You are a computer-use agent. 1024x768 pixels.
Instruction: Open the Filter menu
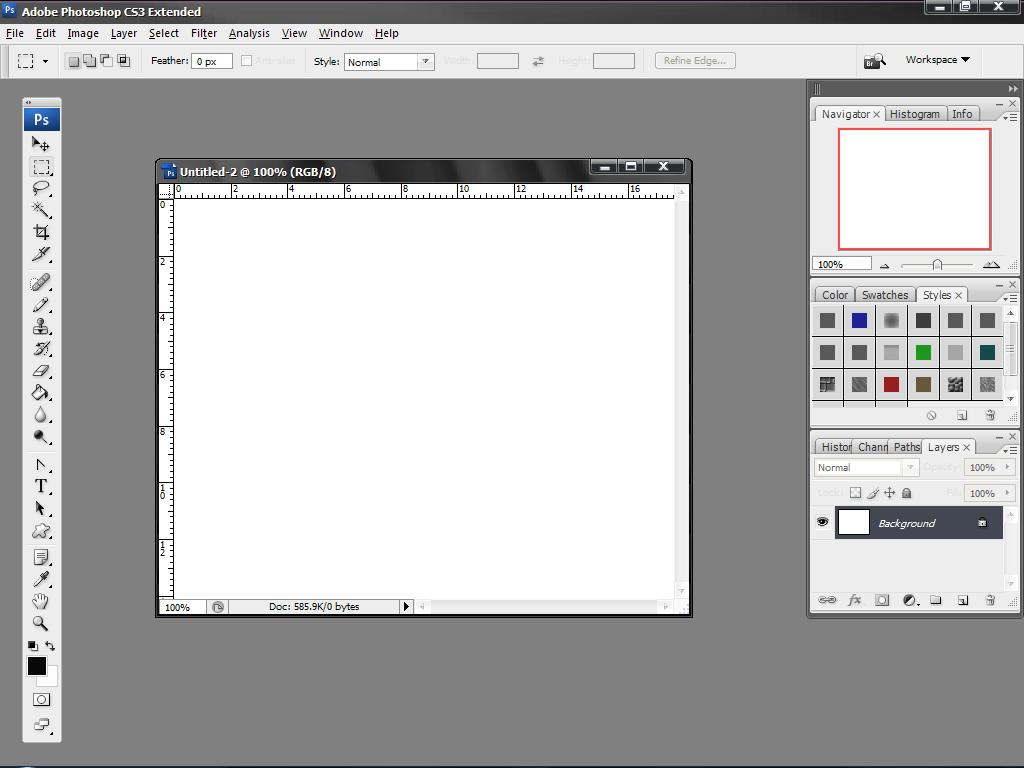click(x=204, y=33)
